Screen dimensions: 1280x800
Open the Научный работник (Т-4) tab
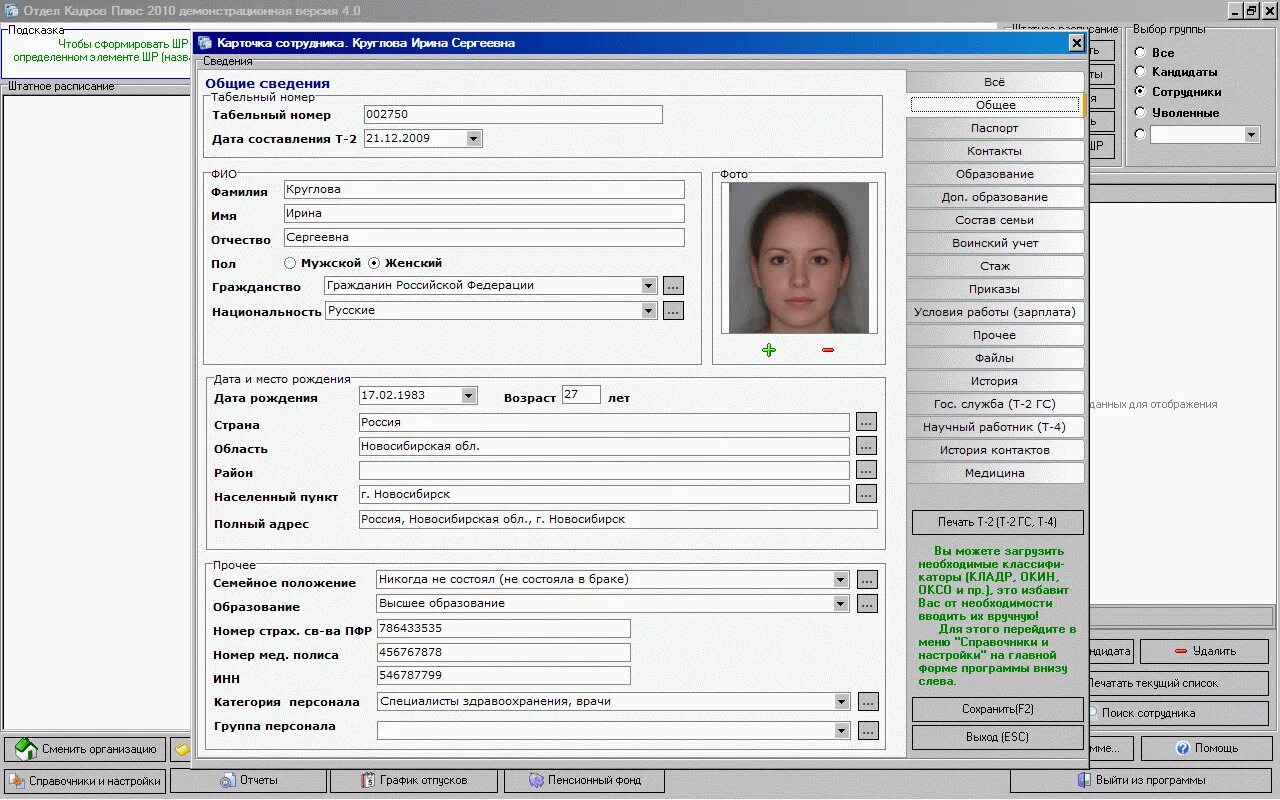click(x=995, y=427)
